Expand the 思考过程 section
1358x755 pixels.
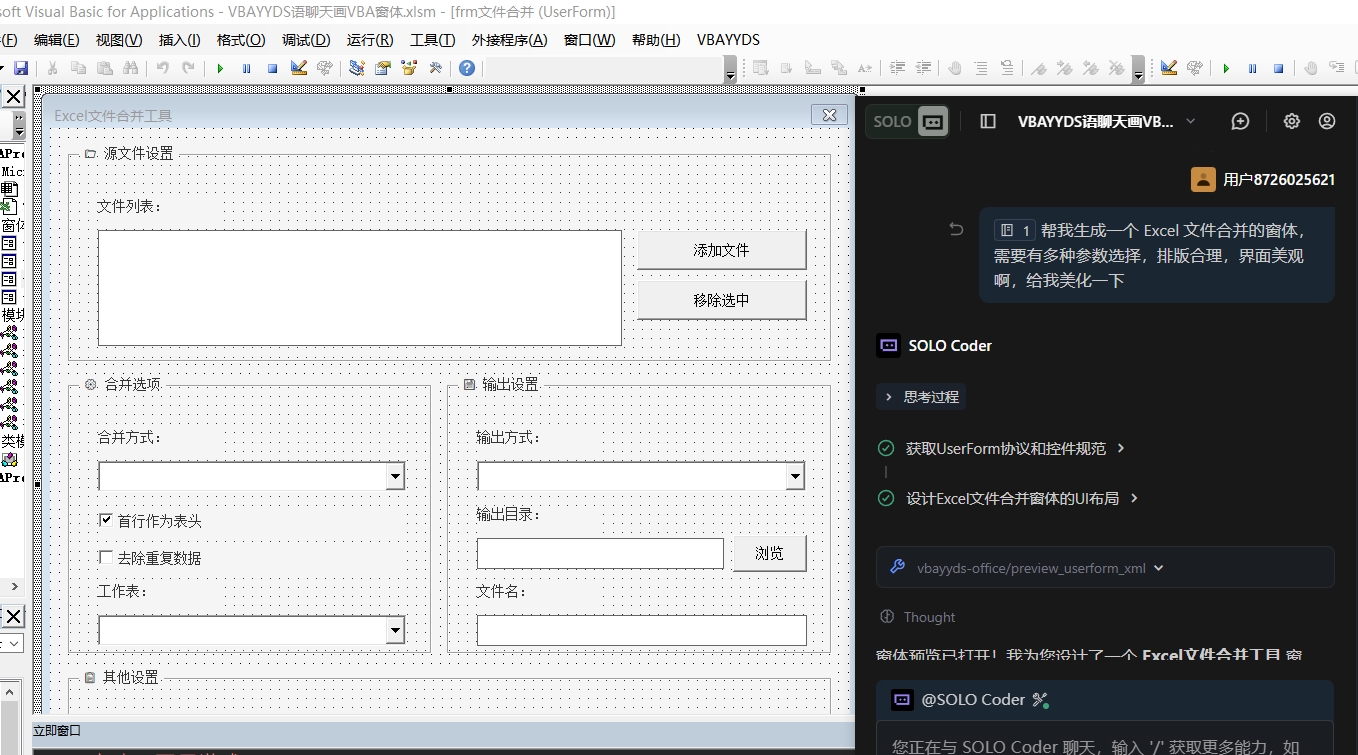click(920, 396)
